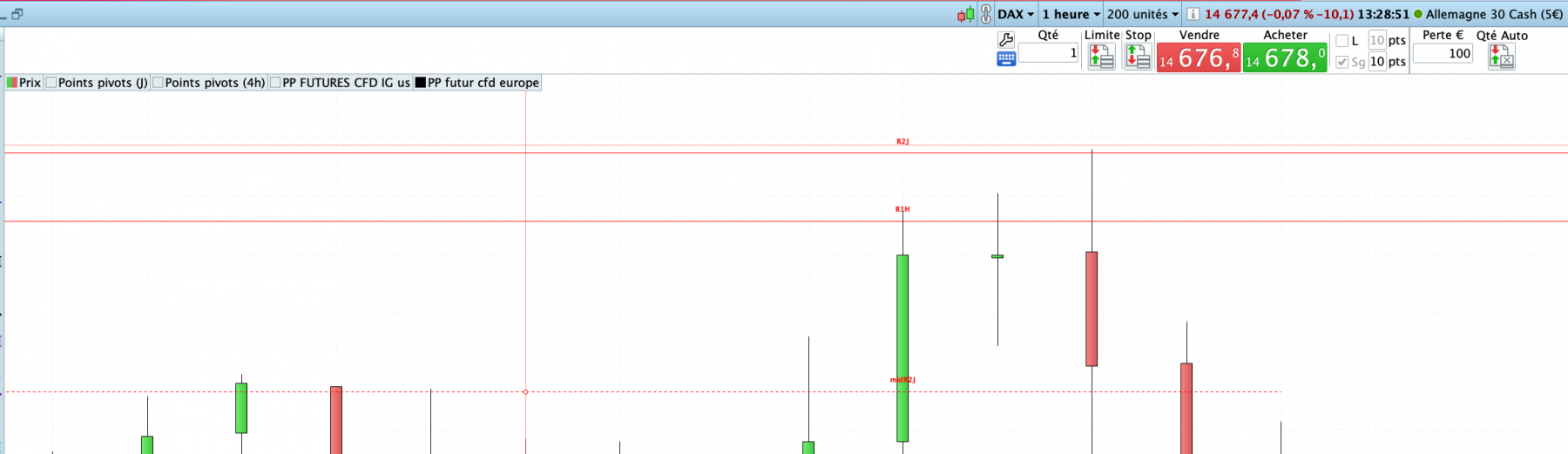Click the Qté quantity input field
This screenshot has height=454, width=1568.
[x=1049, y=53]
